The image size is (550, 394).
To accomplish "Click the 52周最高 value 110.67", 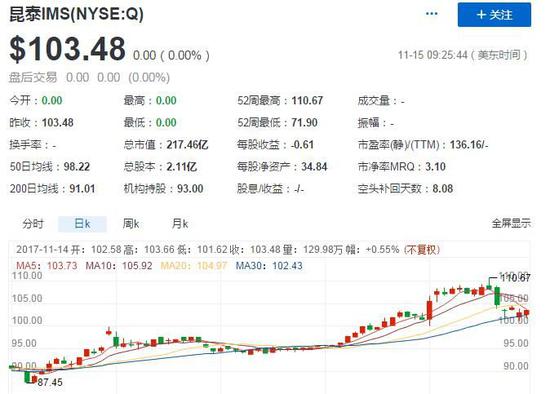I will (x=307, y=101).
